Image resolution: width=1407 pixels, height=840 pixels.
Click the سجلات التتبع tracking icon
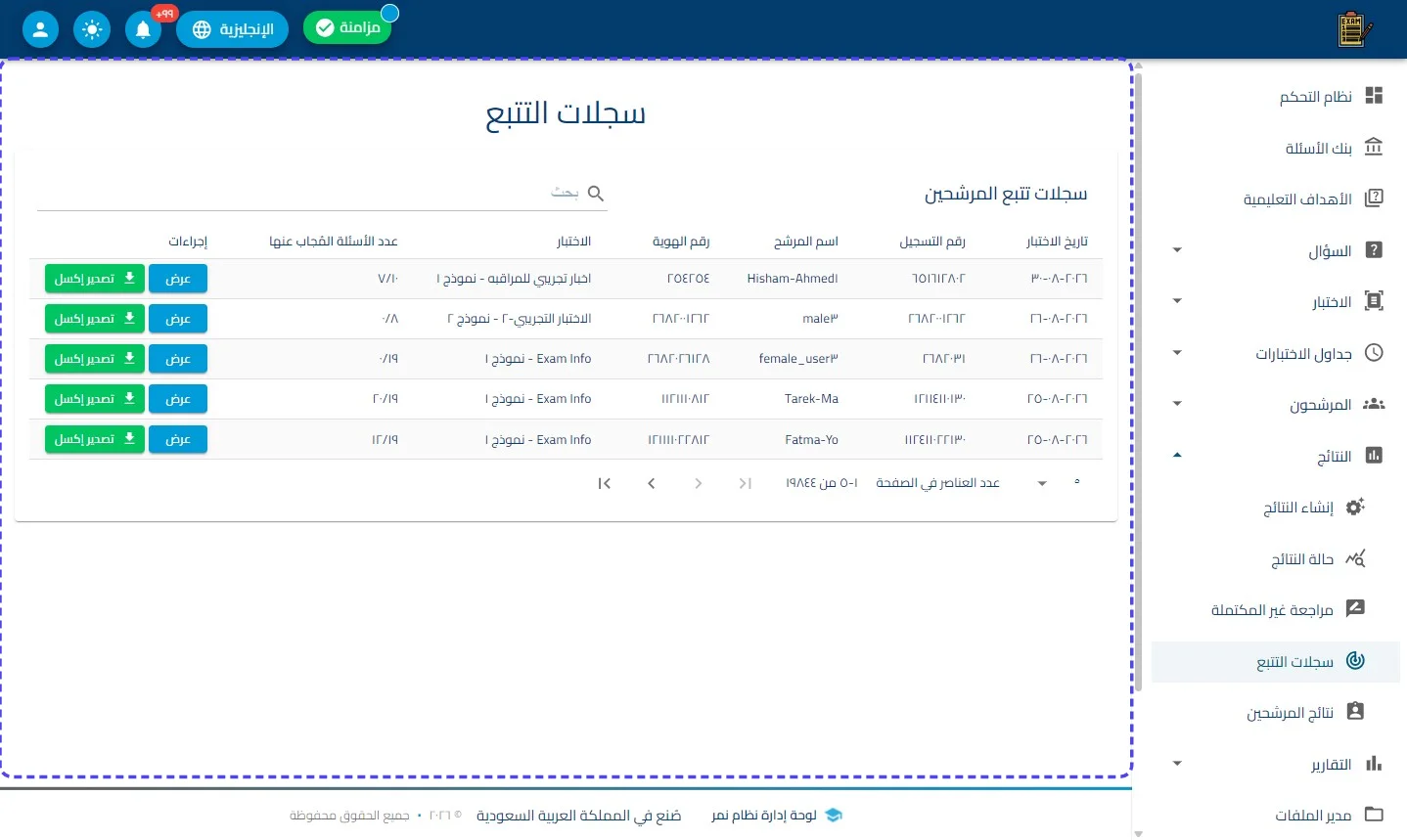[x=1355, y=660]
